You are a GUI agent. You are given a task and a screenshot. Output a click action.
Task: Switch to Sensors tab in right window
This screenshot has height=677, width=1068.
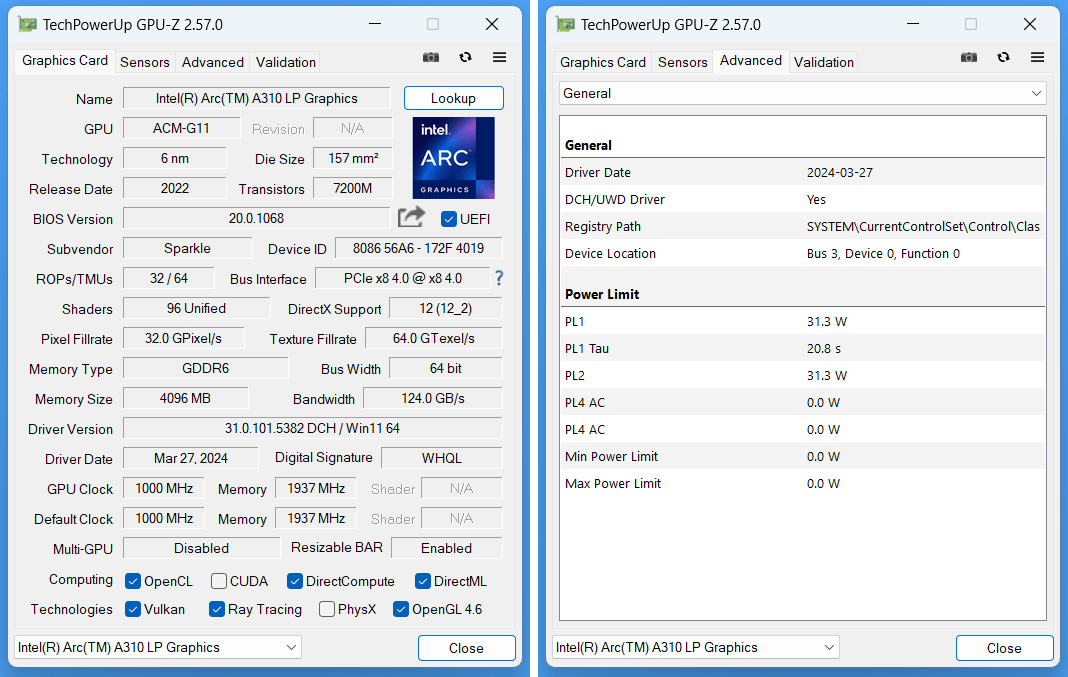[682, 62]
